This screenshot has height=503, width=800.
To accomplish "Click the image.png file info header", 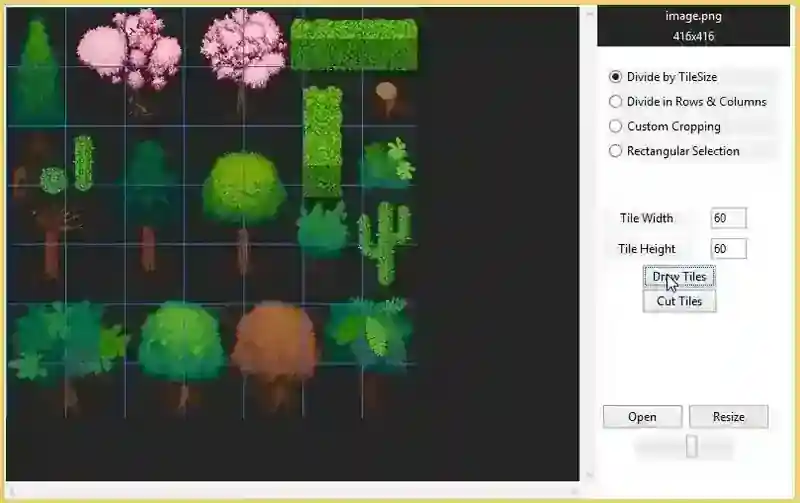I will 693,26.
